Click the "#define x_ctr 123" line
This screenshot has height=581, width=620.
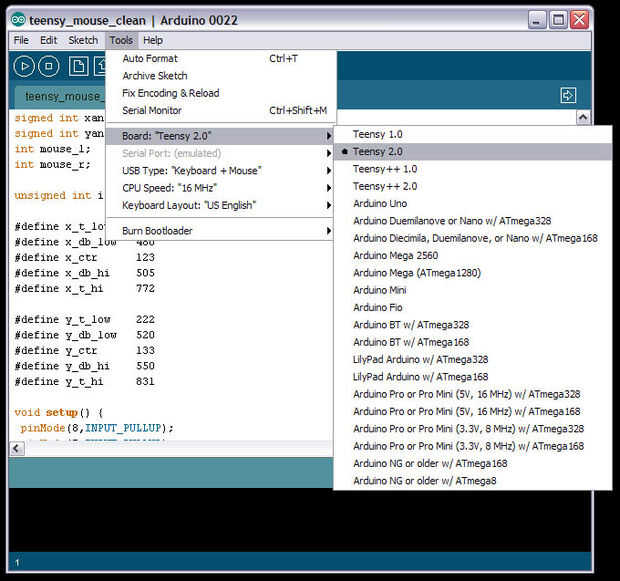[x=85, y=258]
